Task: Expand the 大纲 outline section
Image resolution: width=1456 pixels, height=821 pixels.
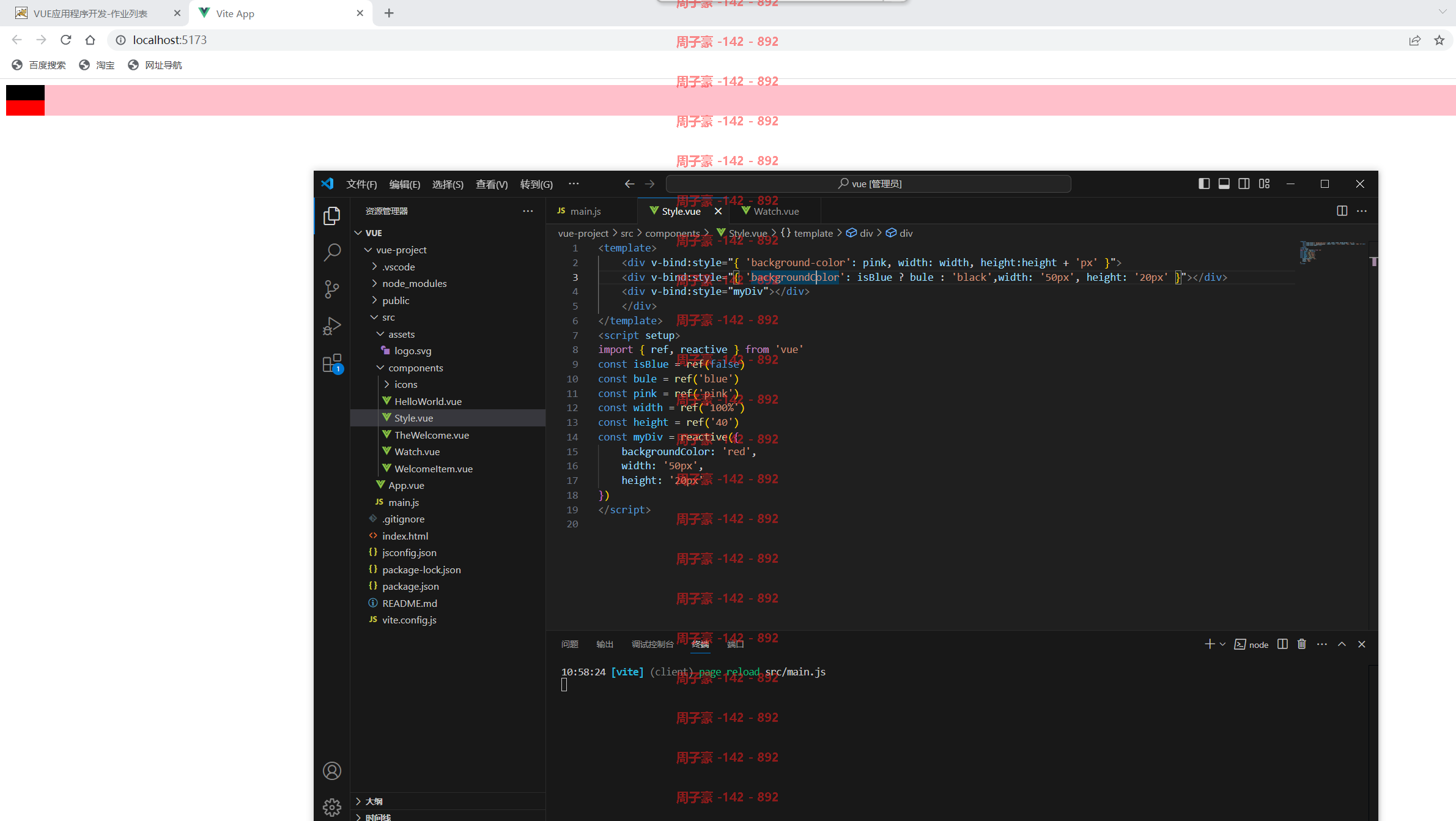Action: [448, 801]
